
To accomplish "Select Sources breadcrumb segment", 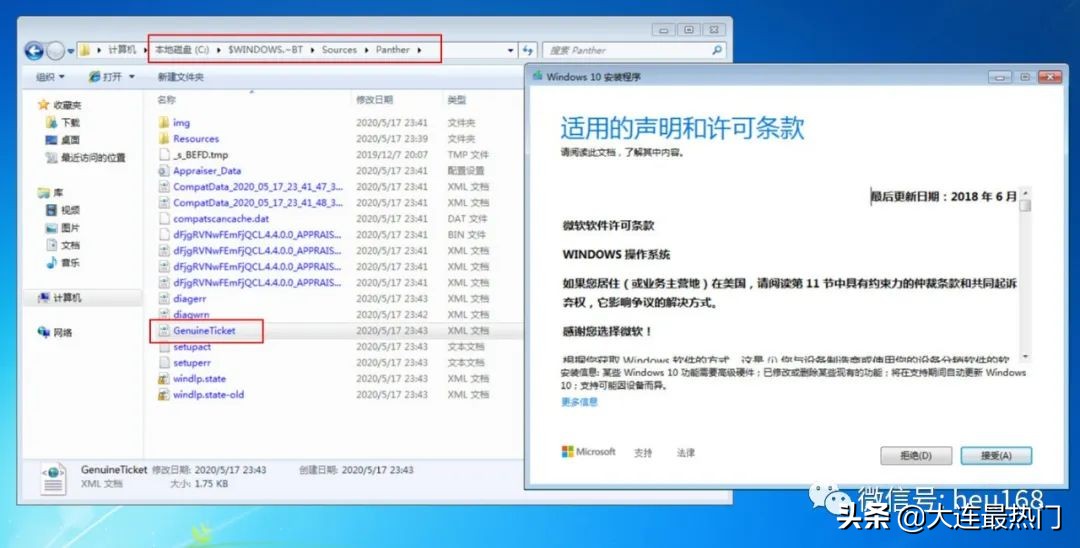I will (339, 50).
